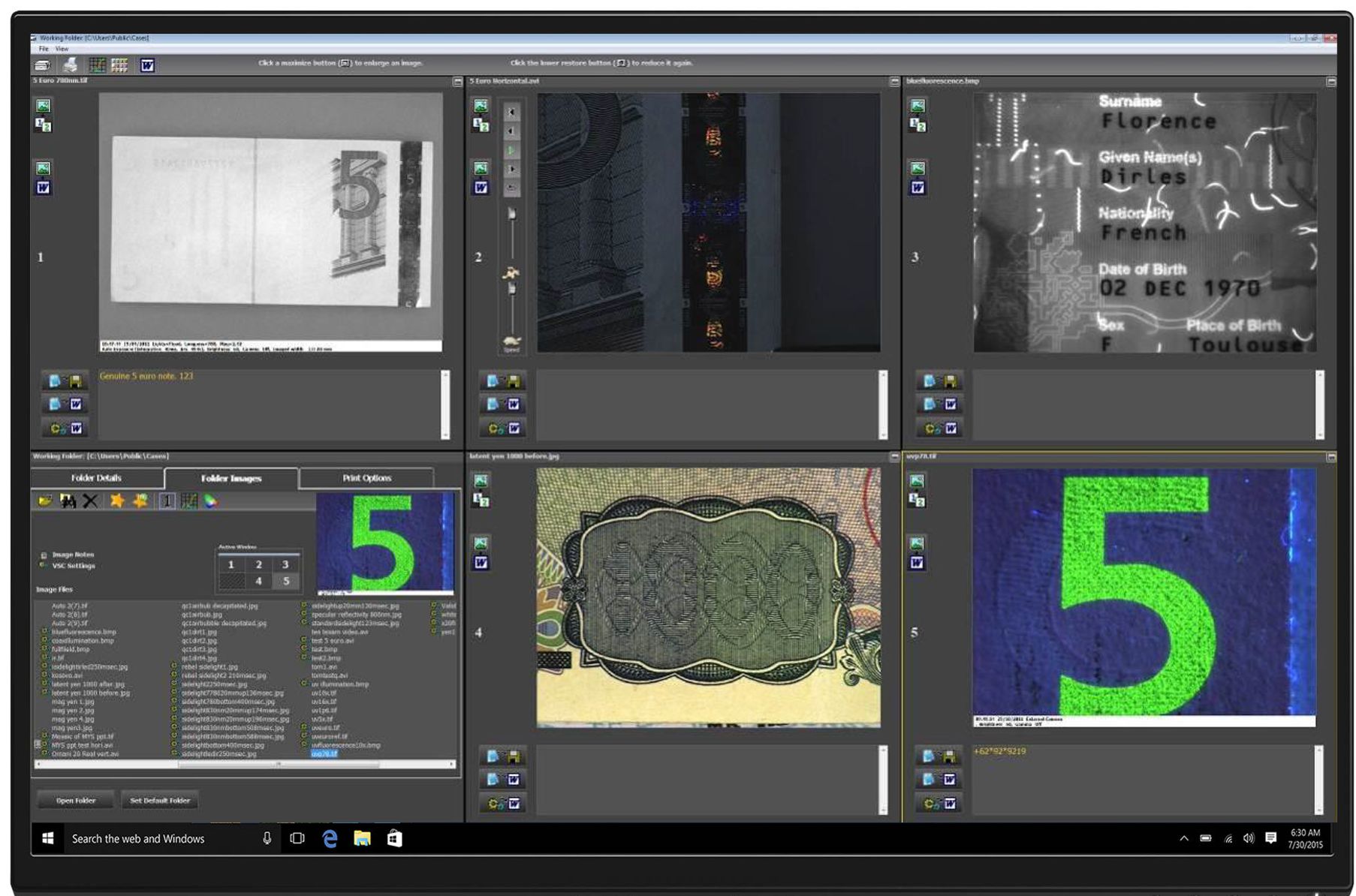Open the View menu
1356x896 pixels.
coord(62,49)
